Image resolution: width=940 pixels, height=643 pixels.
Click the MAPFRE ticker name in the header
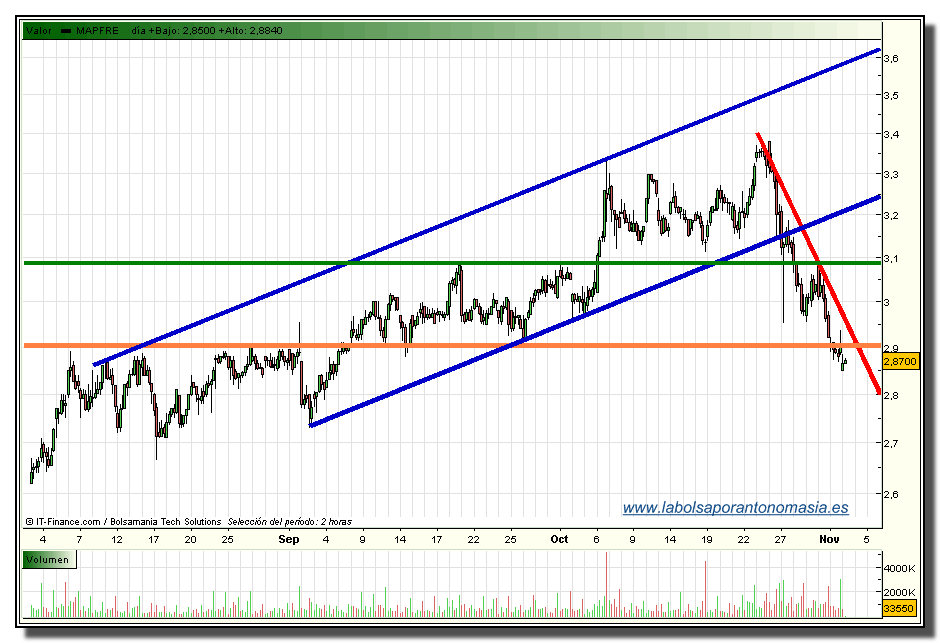pyautogui.click(x=97, y=31)
